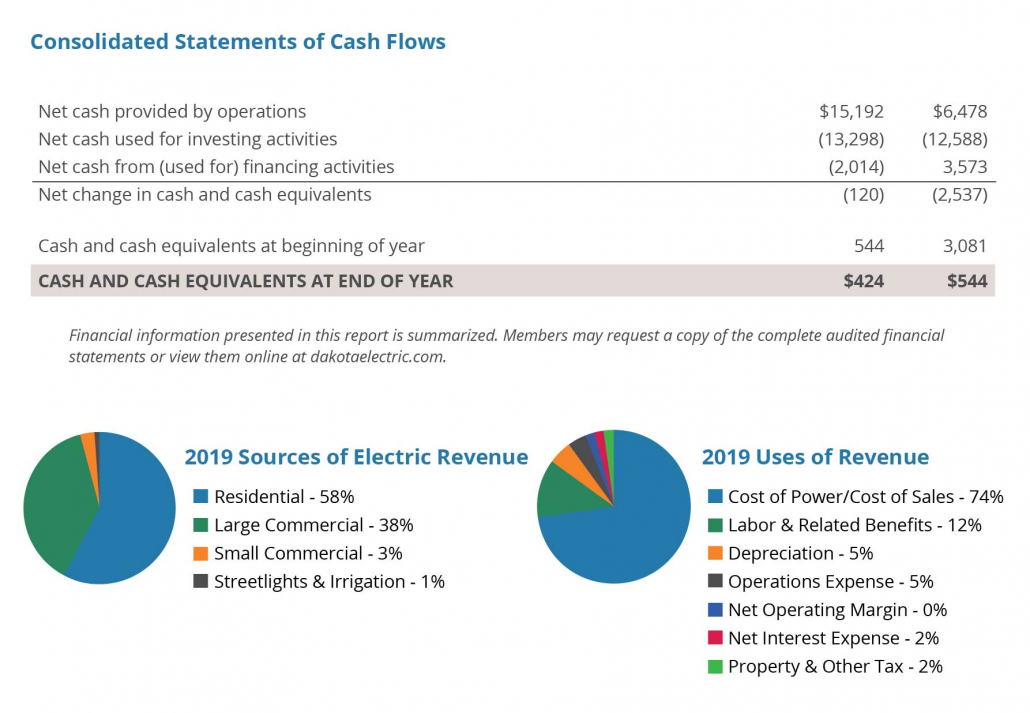The width and height of the screenshot is (1030, 713).
Task: Click the gray Streetlights & Irrigation legend swatch
Action: pos(200,582)
